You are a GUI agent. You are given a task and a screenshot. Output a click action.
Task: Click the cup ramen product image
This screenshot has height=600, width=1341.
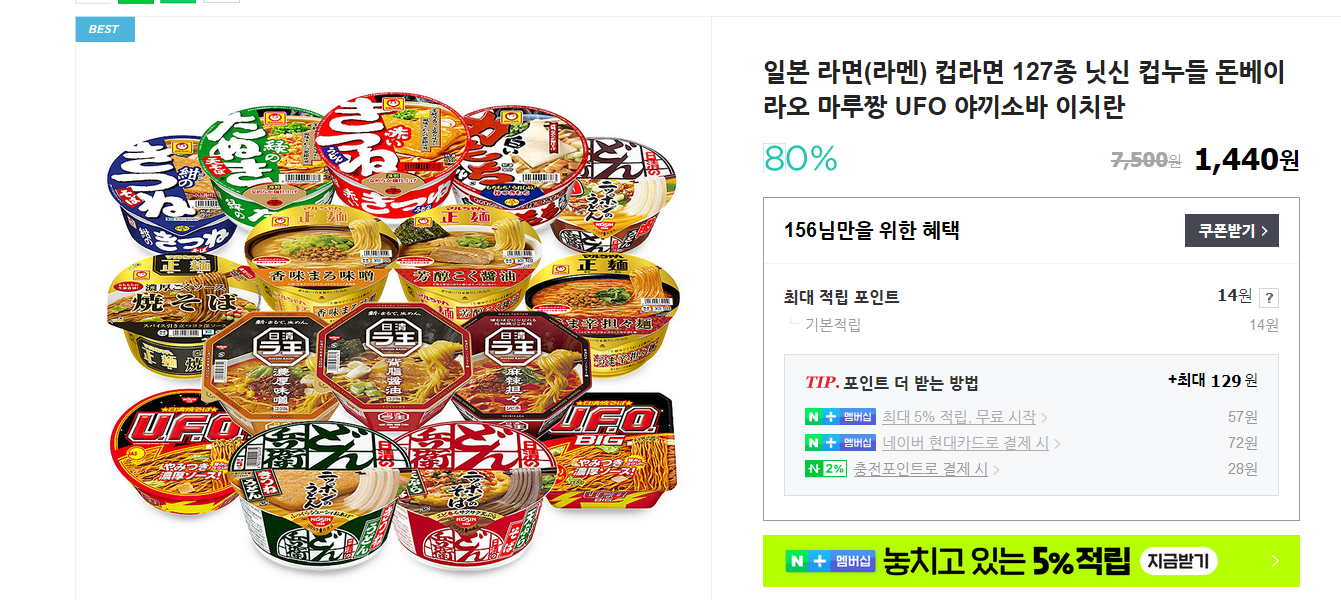click(392, 335)
